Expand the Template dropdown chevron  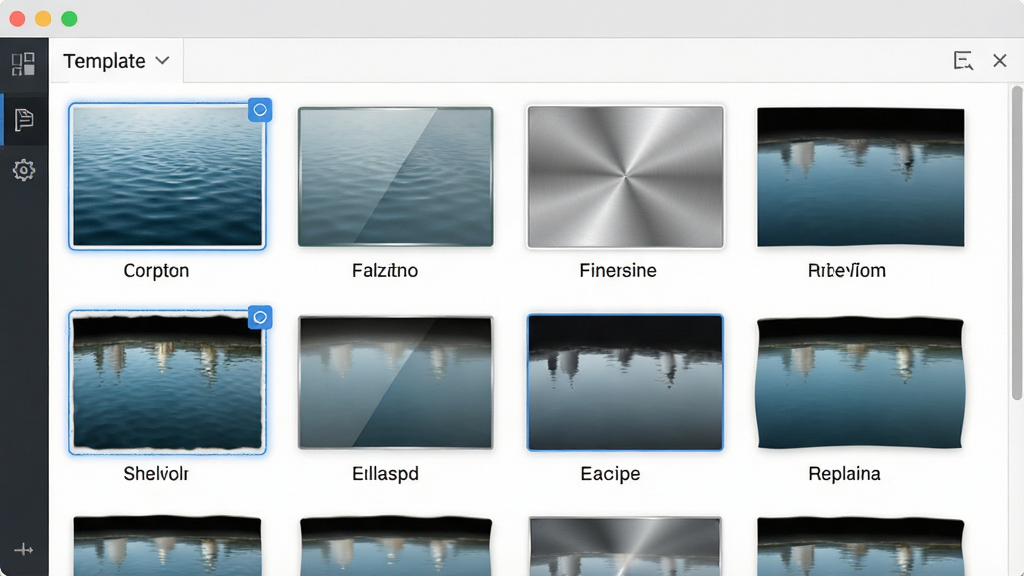click(163, 61)
